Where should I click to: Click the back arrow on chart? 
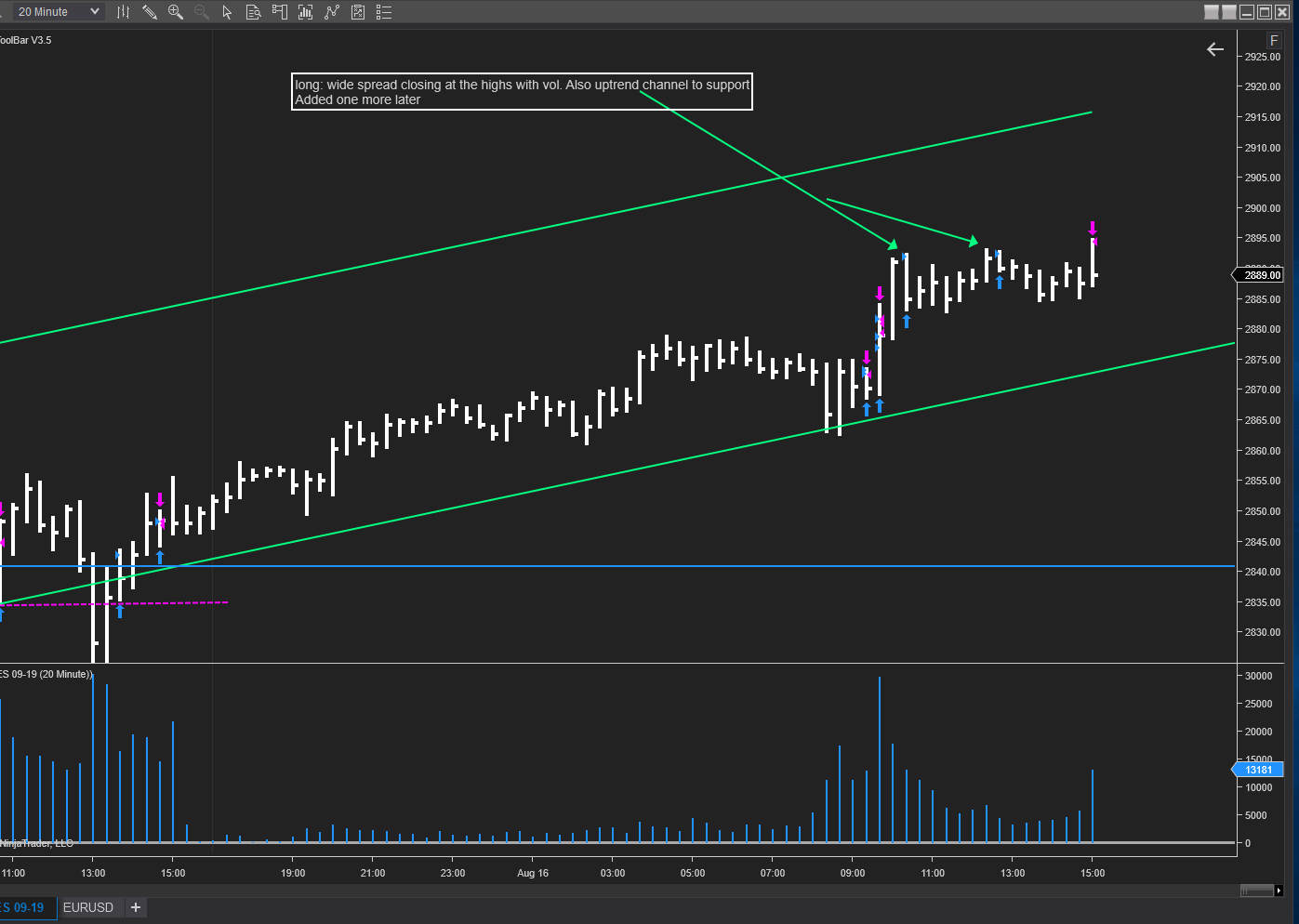pyautogui.click(x=1215, y=49)
